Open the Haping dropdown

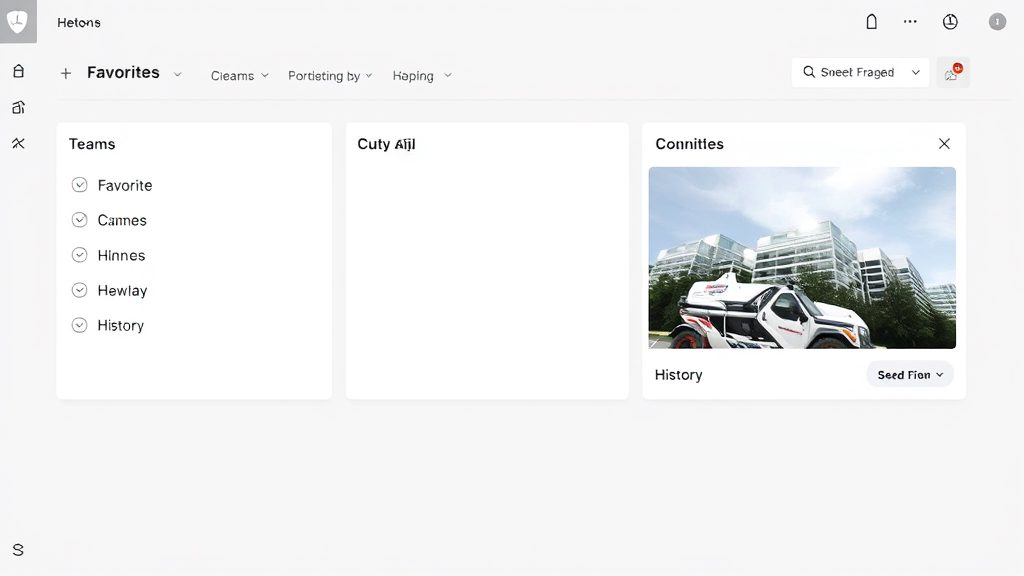[422, 76]
